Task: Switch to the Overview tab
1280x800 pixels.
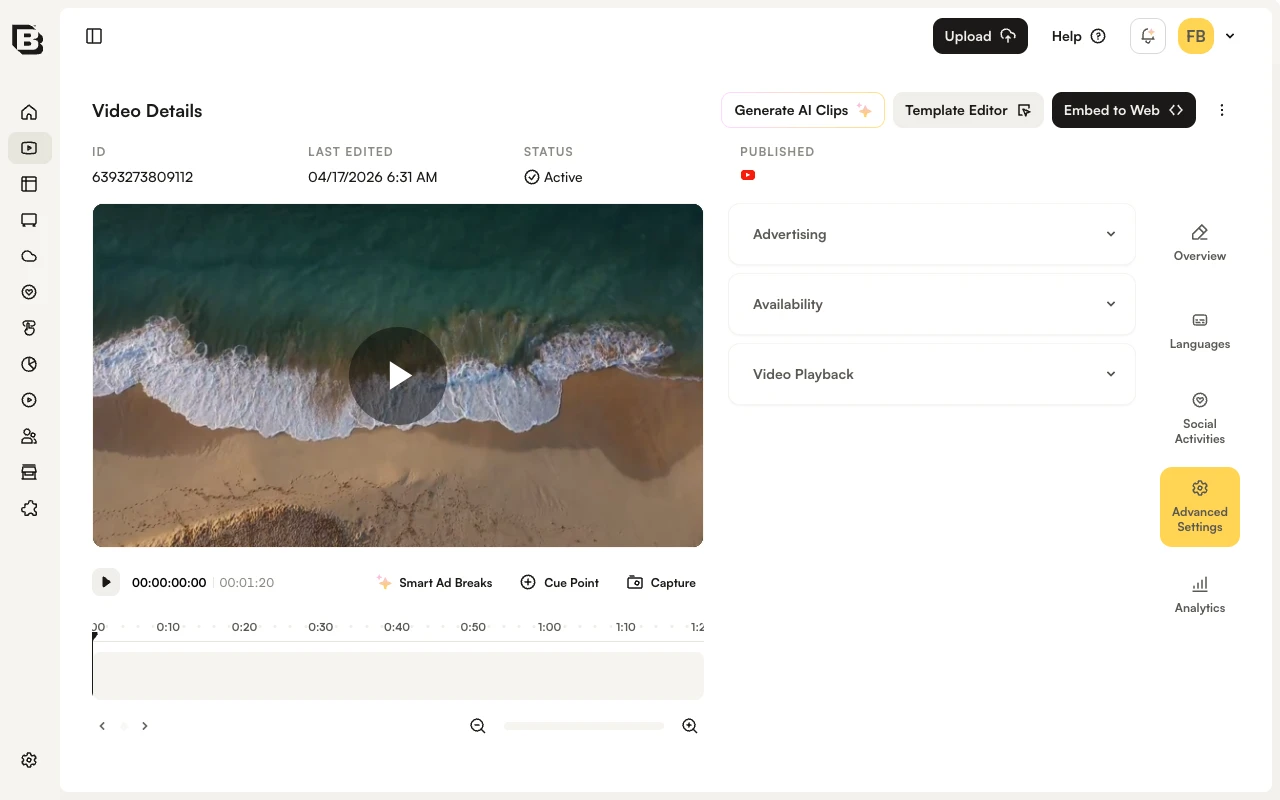Action: tap(1200, 243)
